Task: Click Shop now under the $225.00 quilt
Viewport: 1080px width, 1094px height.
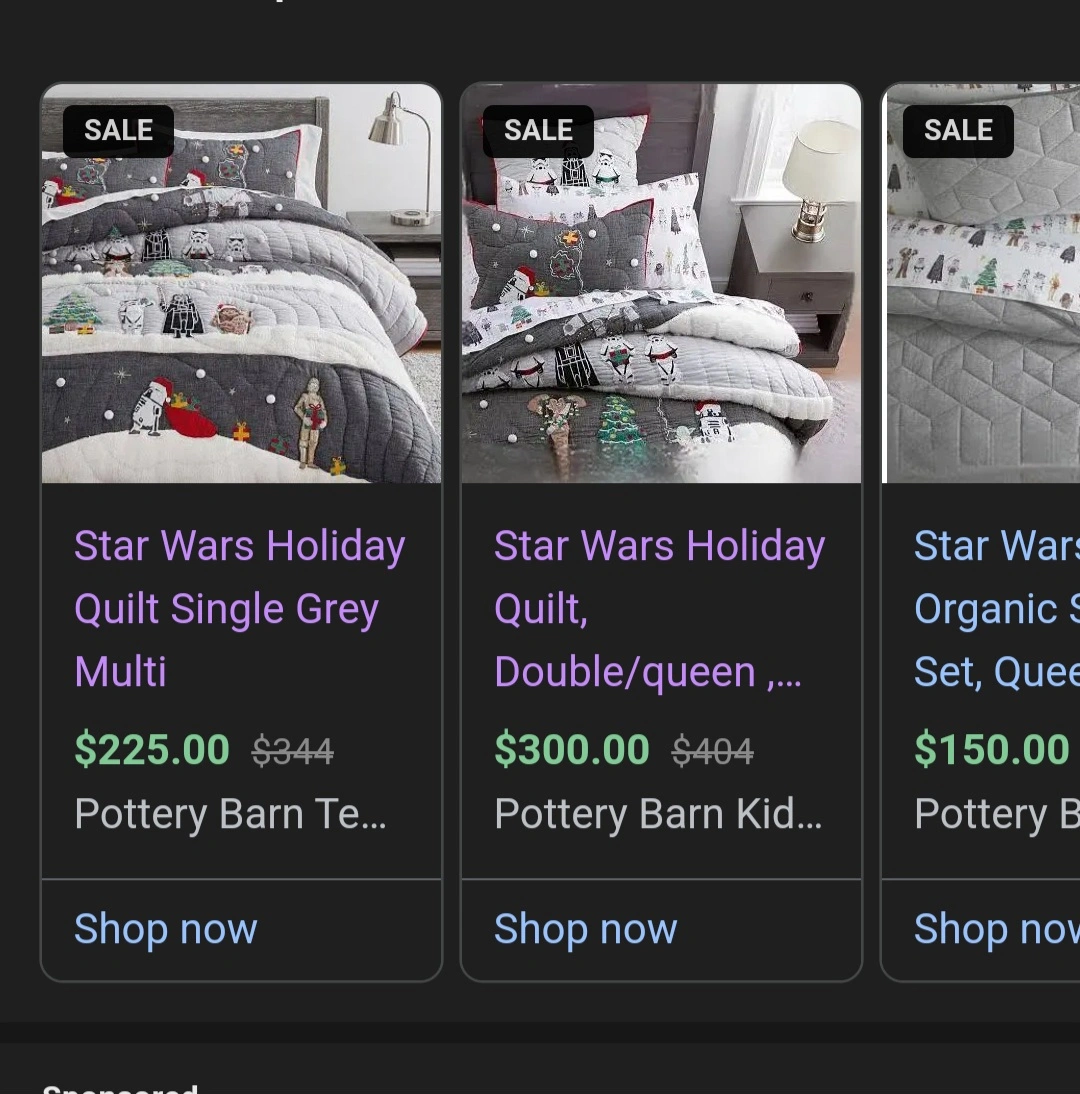Action: [166, 929]
